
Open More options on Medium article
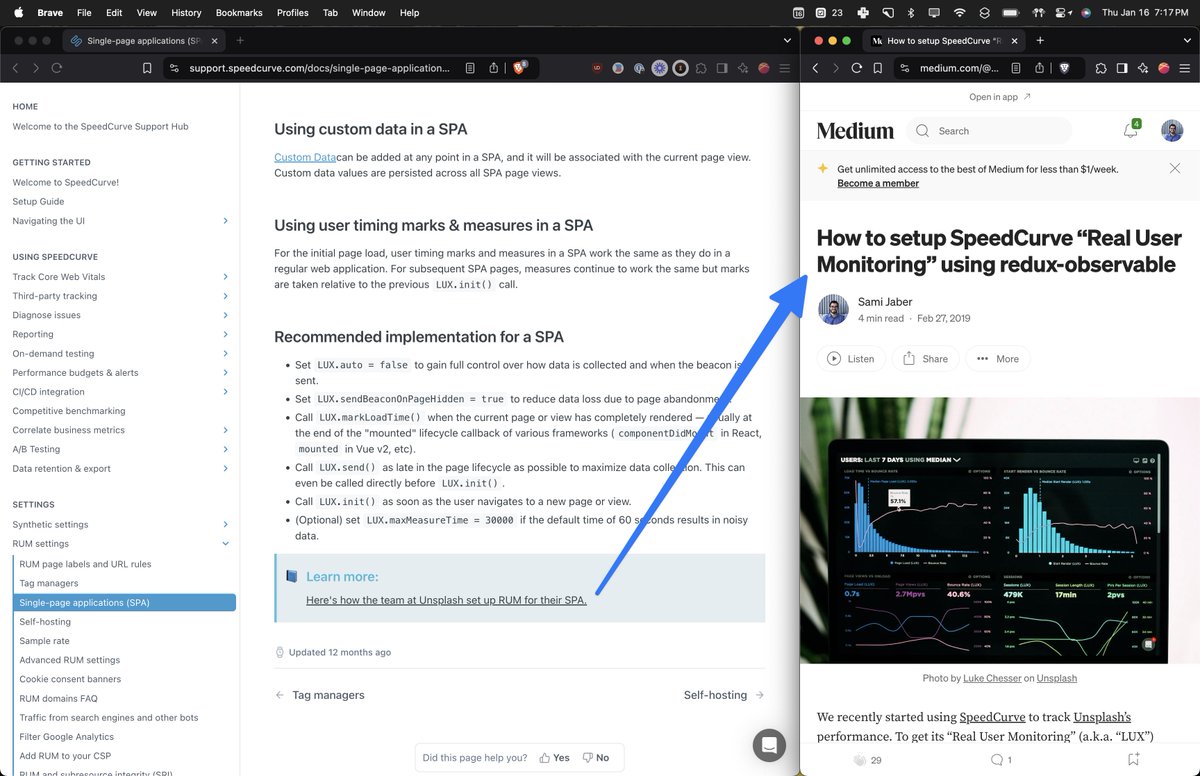997,359
